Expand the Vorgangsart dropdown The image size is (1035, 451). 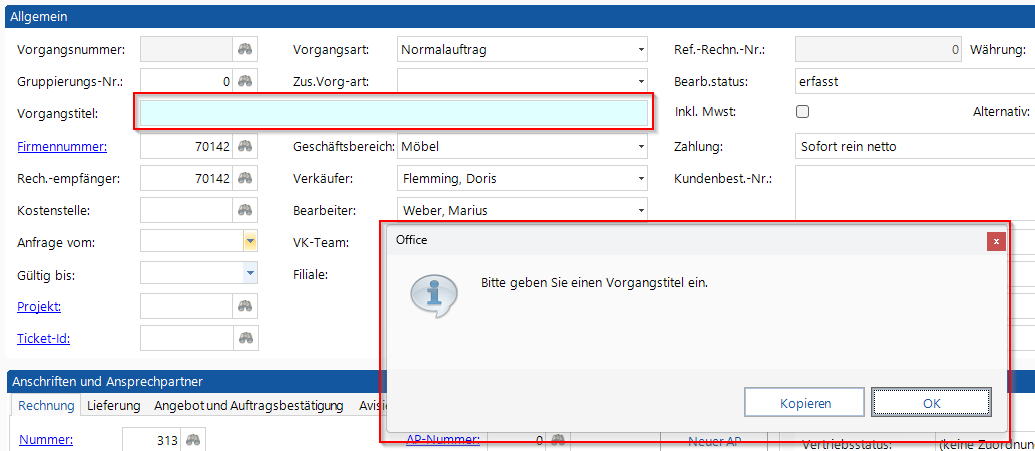click(x=640, y=49)
